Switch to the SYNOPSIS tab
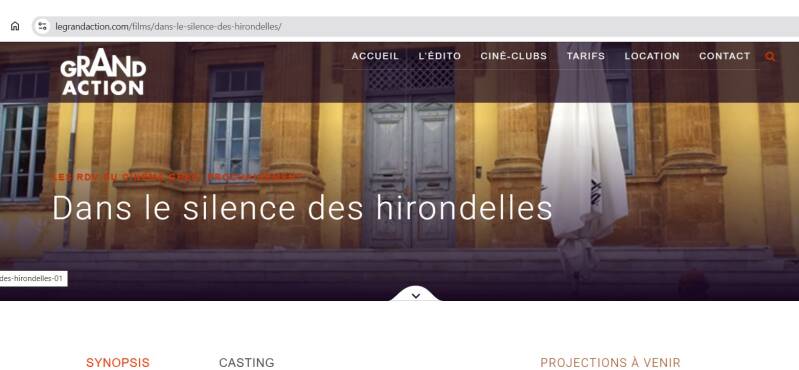 pyautogui.click(x=118, y=363)
